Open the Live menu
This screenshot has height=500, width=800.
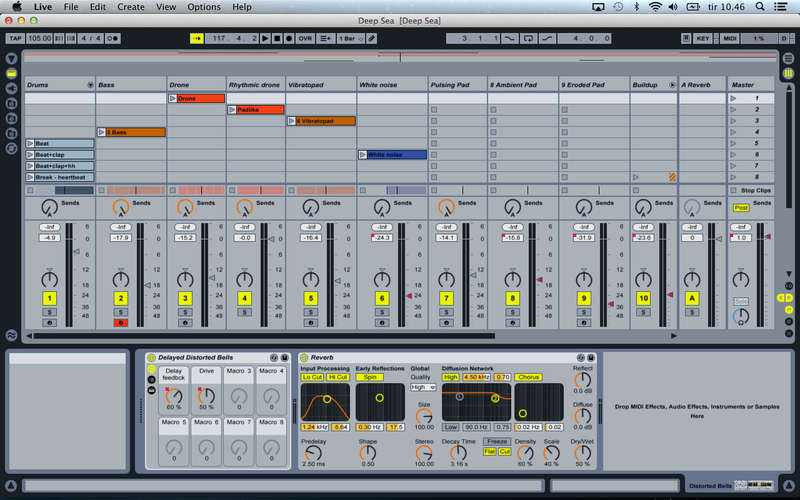tap(43, 7)
